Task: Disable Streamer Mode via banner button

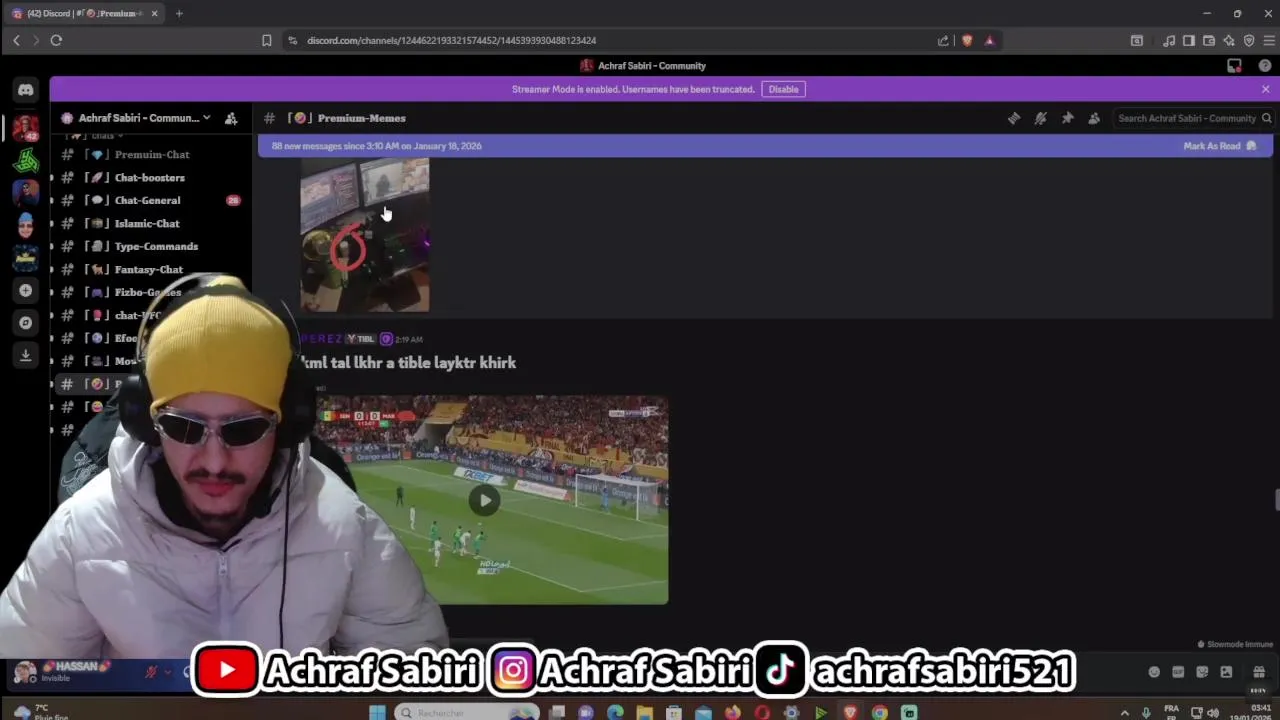Action: click(783, 89)
